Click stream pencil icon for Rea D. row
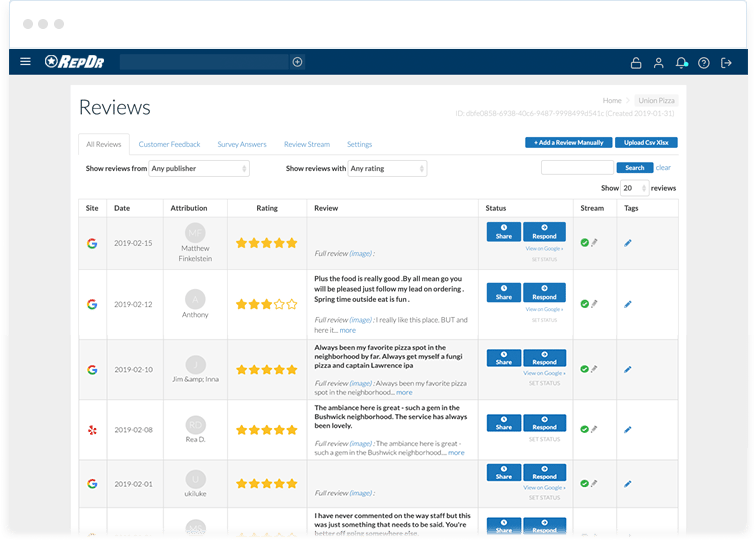The image size is (755, 540). pos(594,429)
